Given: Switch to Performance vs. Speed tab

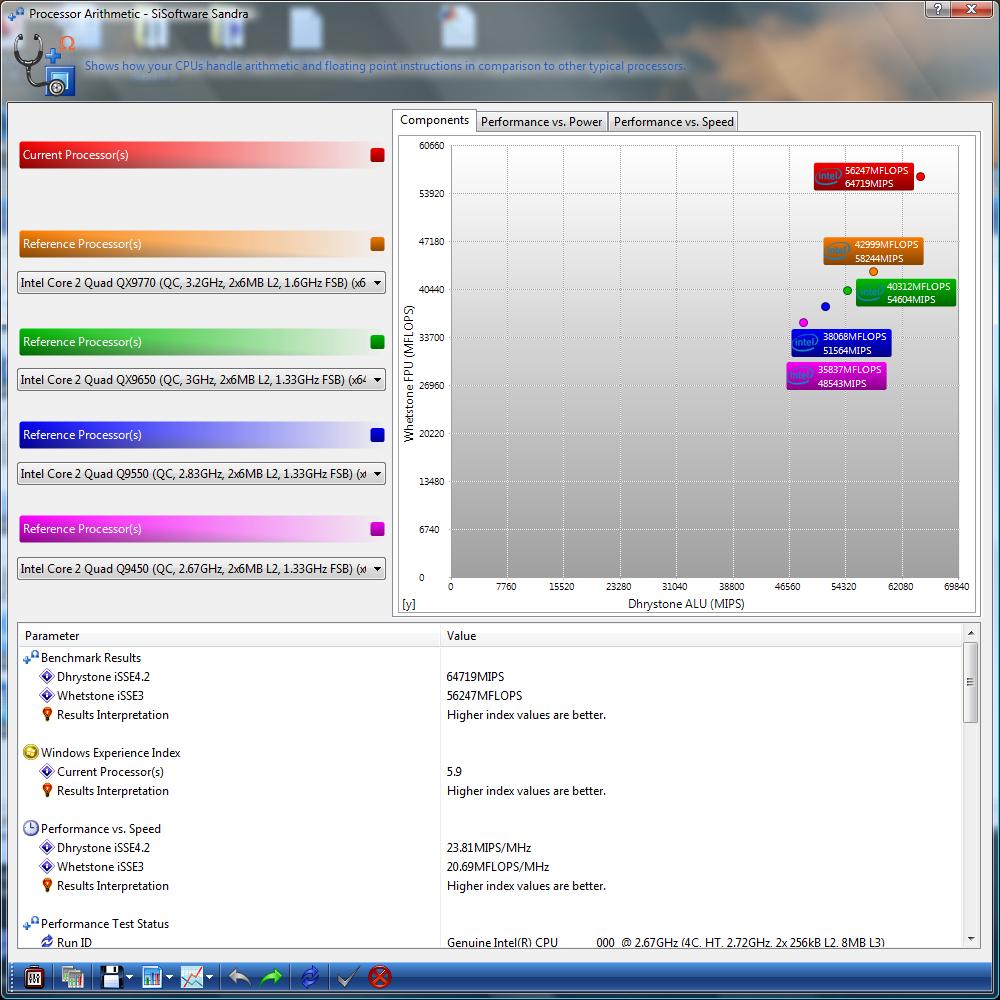Looking at the screenshot, I should click(673, 122).
